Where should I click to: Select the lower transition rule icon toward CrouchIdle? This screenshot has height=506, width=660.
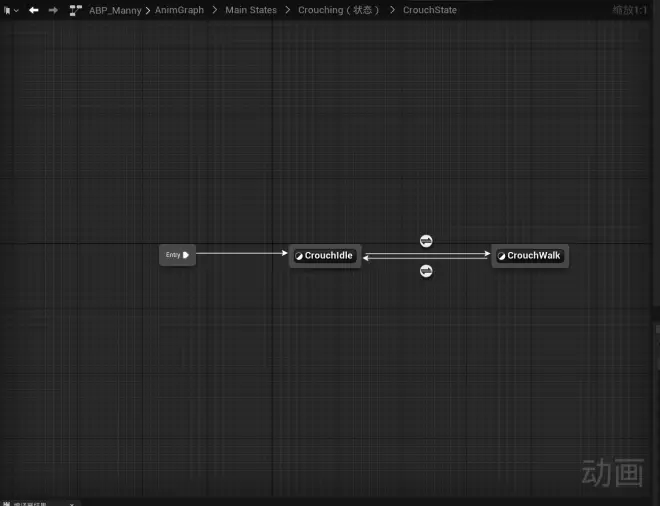pyautogui.click(x=426, y=271)
